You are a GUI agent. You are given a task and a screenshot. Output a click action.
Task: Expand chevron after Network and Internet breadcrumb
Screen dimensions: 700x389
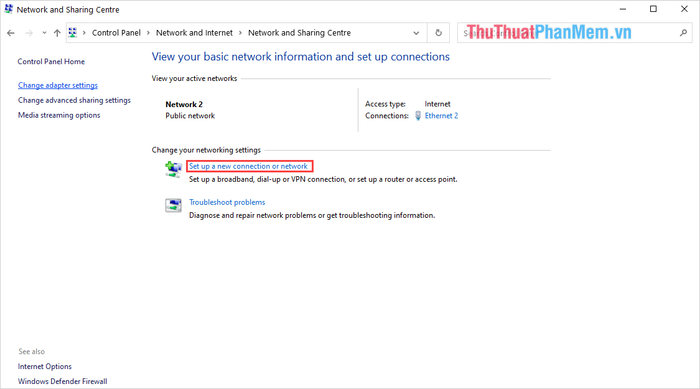click(x=240, y=33)
